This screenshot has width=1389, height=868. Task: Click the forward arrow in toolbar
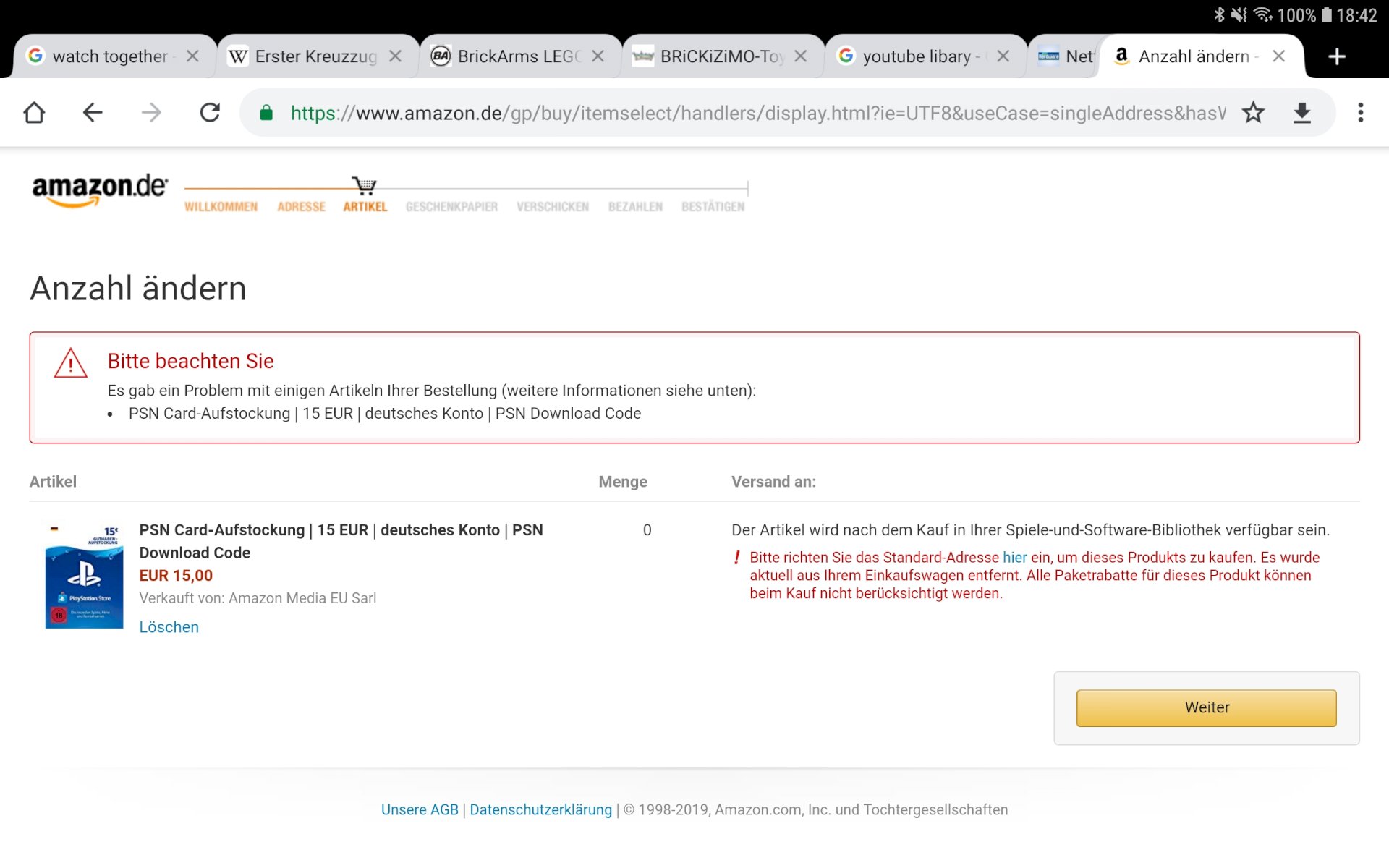151,113
